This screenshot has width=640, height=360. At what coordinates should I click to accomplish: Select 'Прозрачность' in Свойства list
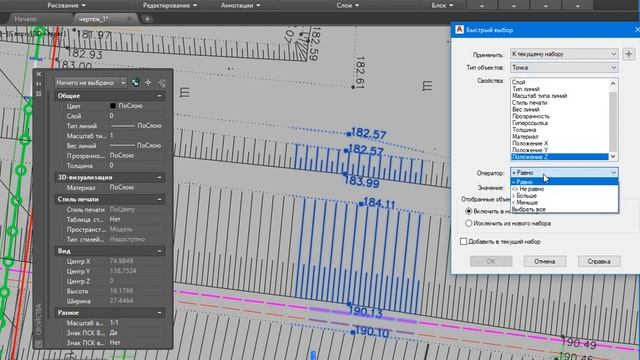[531, 116]
